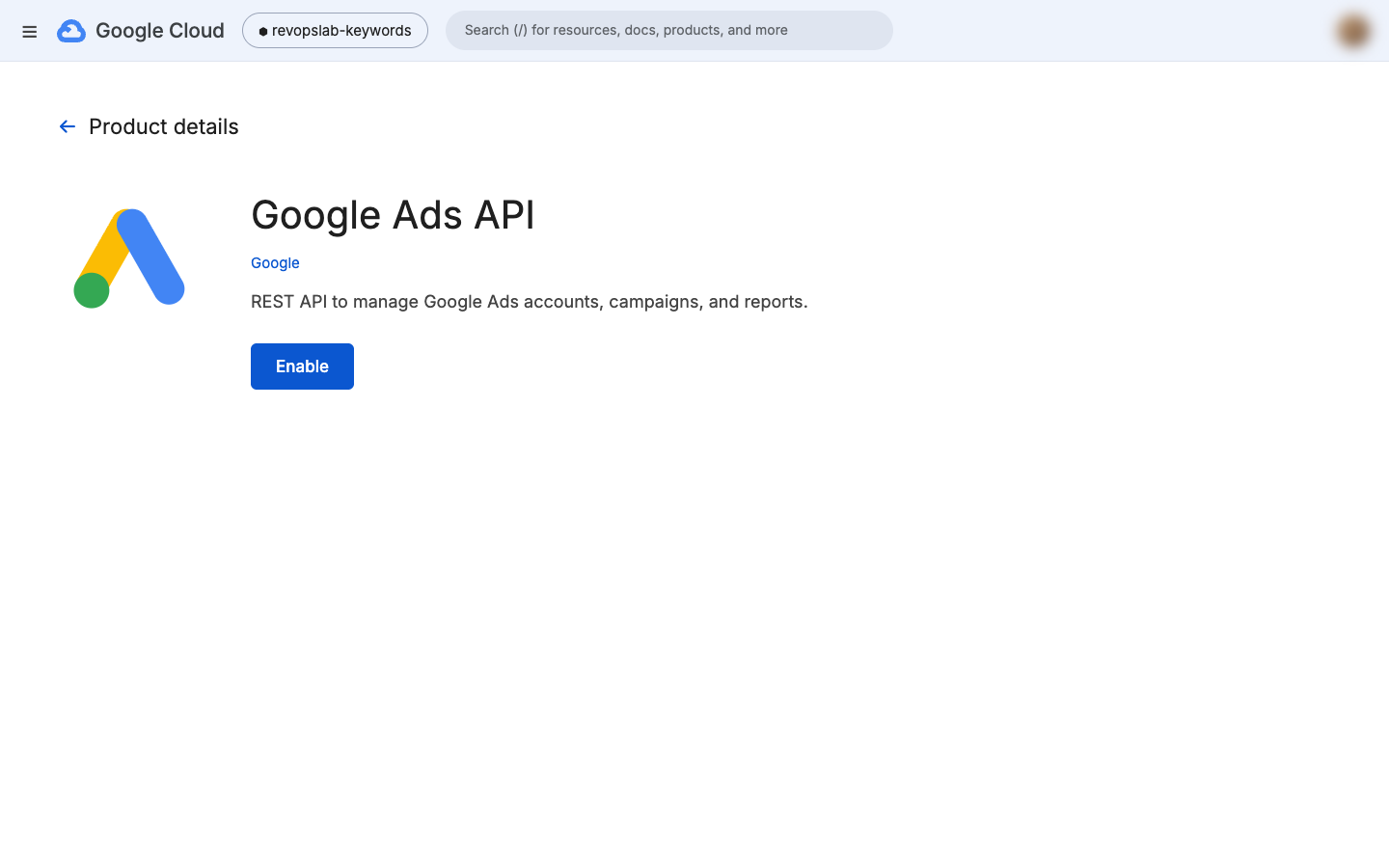This screenshot has height=868, width=1389.
Task: Click the REST API description text
Action: click(530, 302)
